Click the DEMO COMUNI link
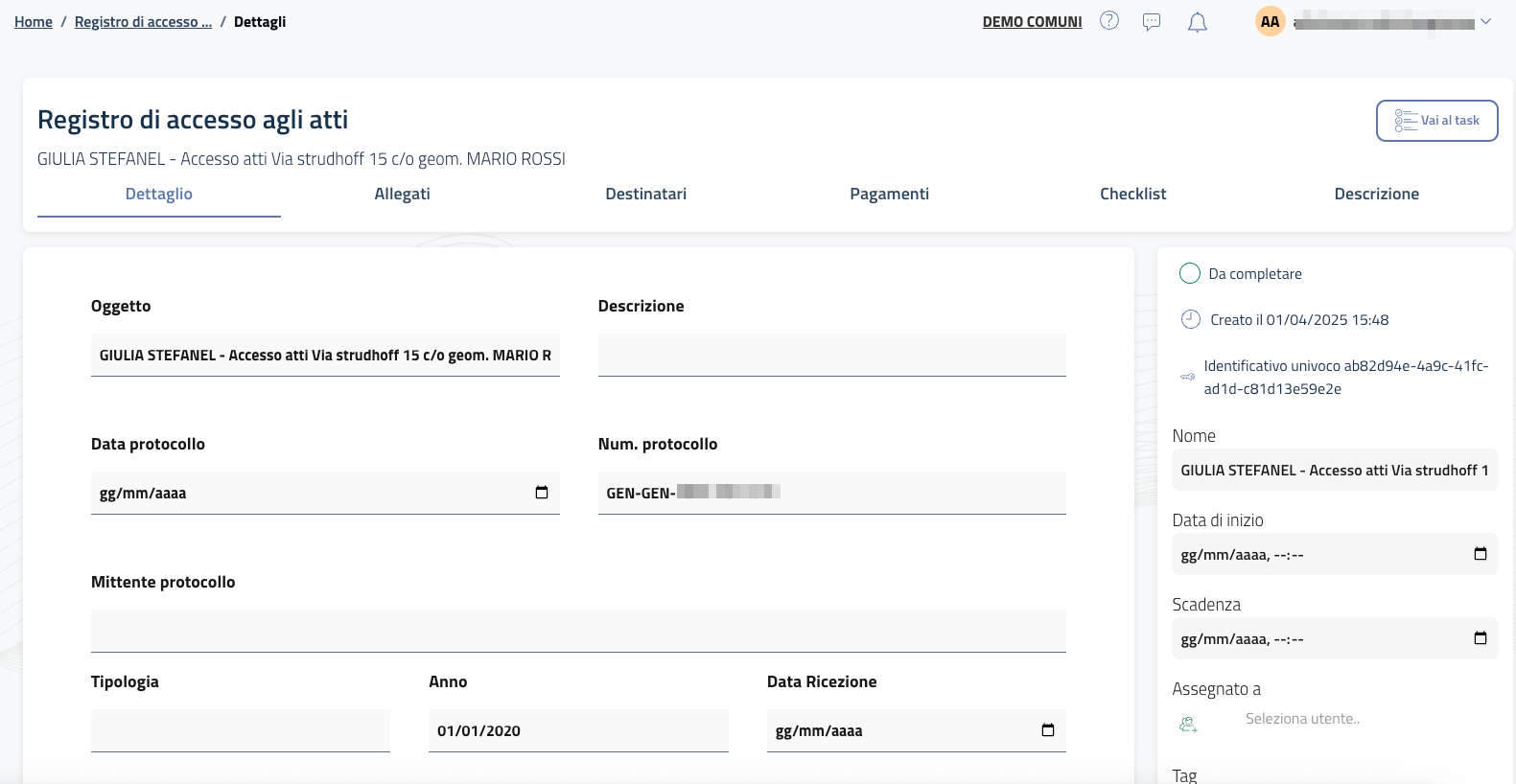 pyautogui.click(x=1032, y=22)
